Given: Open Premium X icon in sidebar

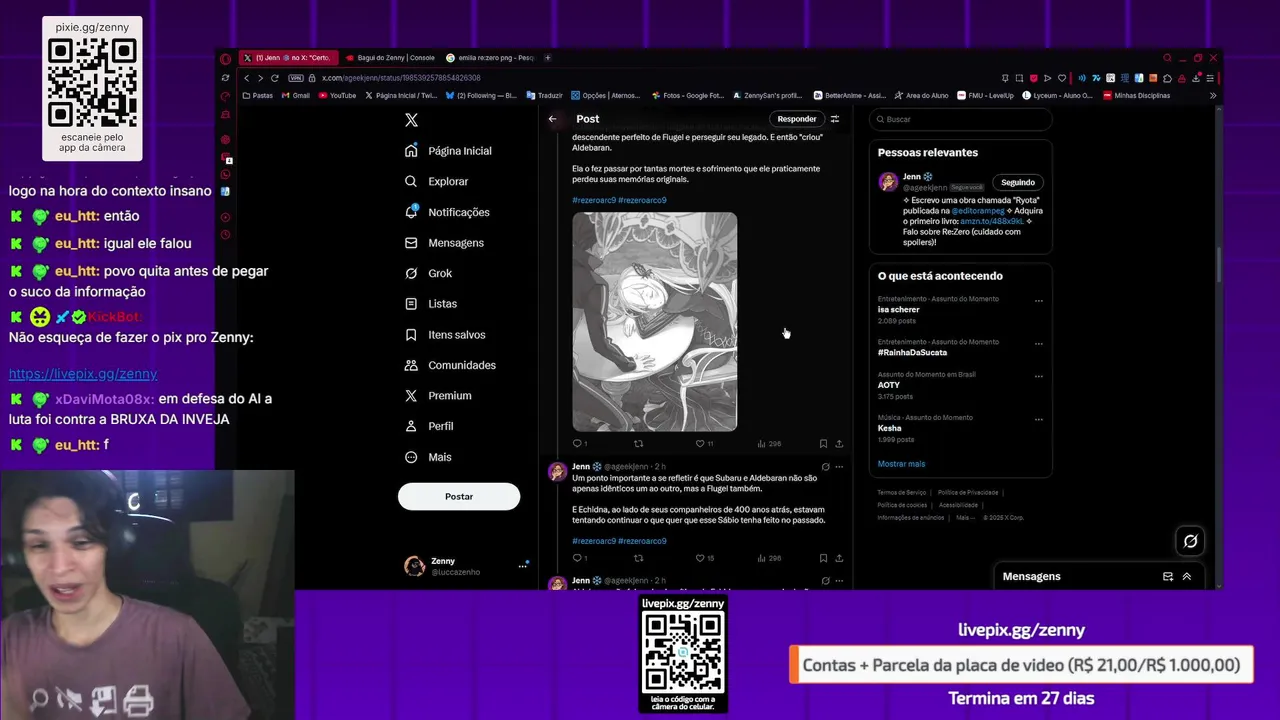Looking at the screenshot, I should tap(411, 396).
